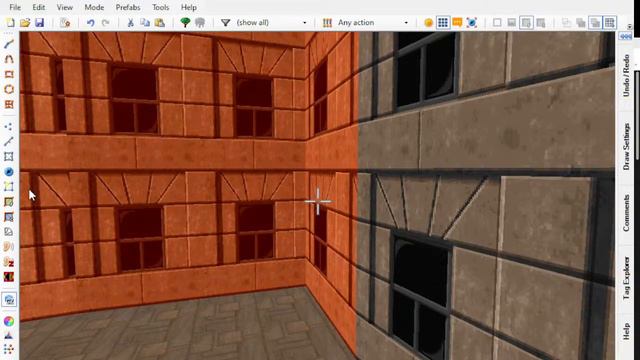Open the File menu
Screen dimensions: 640x360
pyautogui.click(x=15, y=7)
